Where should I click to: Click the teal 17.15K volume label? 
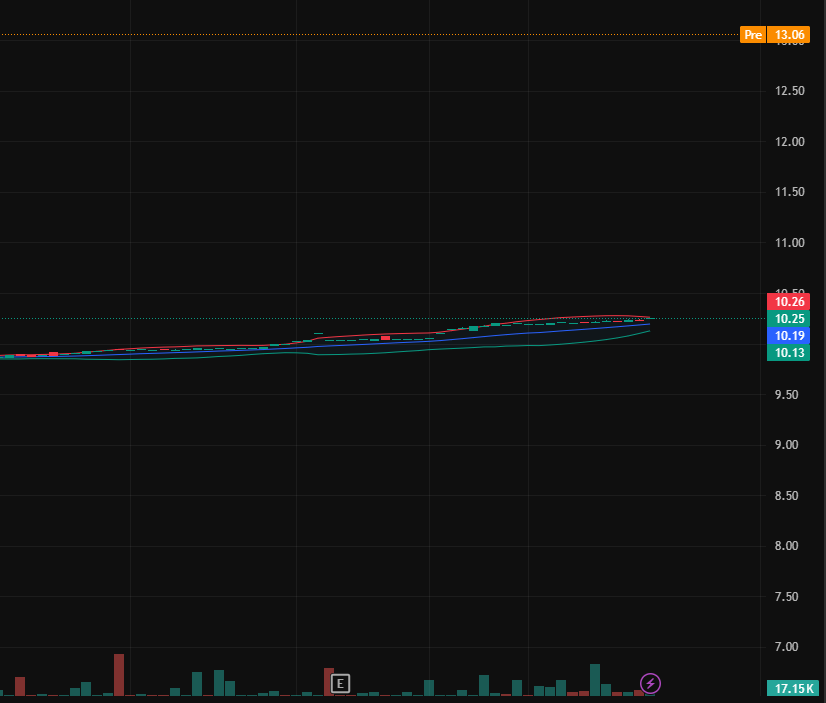coord(791,688)
